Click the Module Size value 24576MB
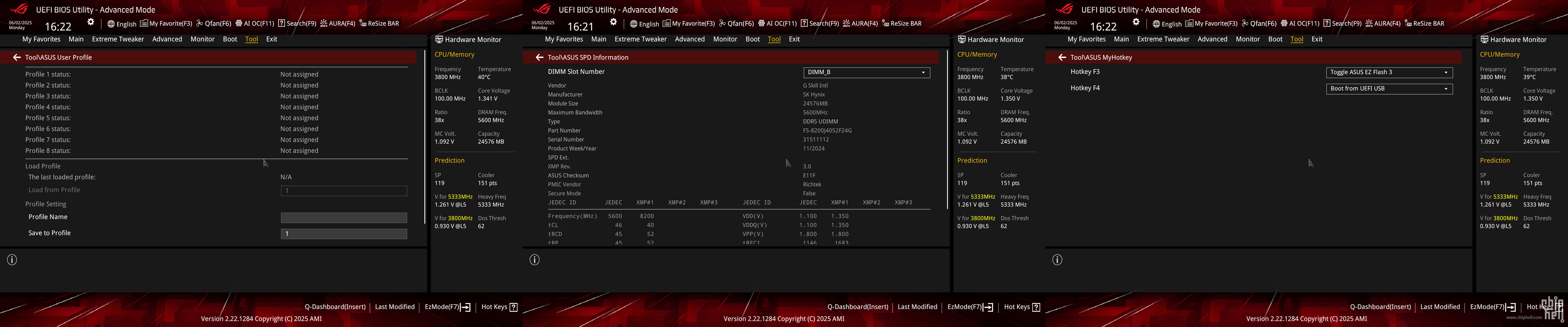 [x=814, y=104]
